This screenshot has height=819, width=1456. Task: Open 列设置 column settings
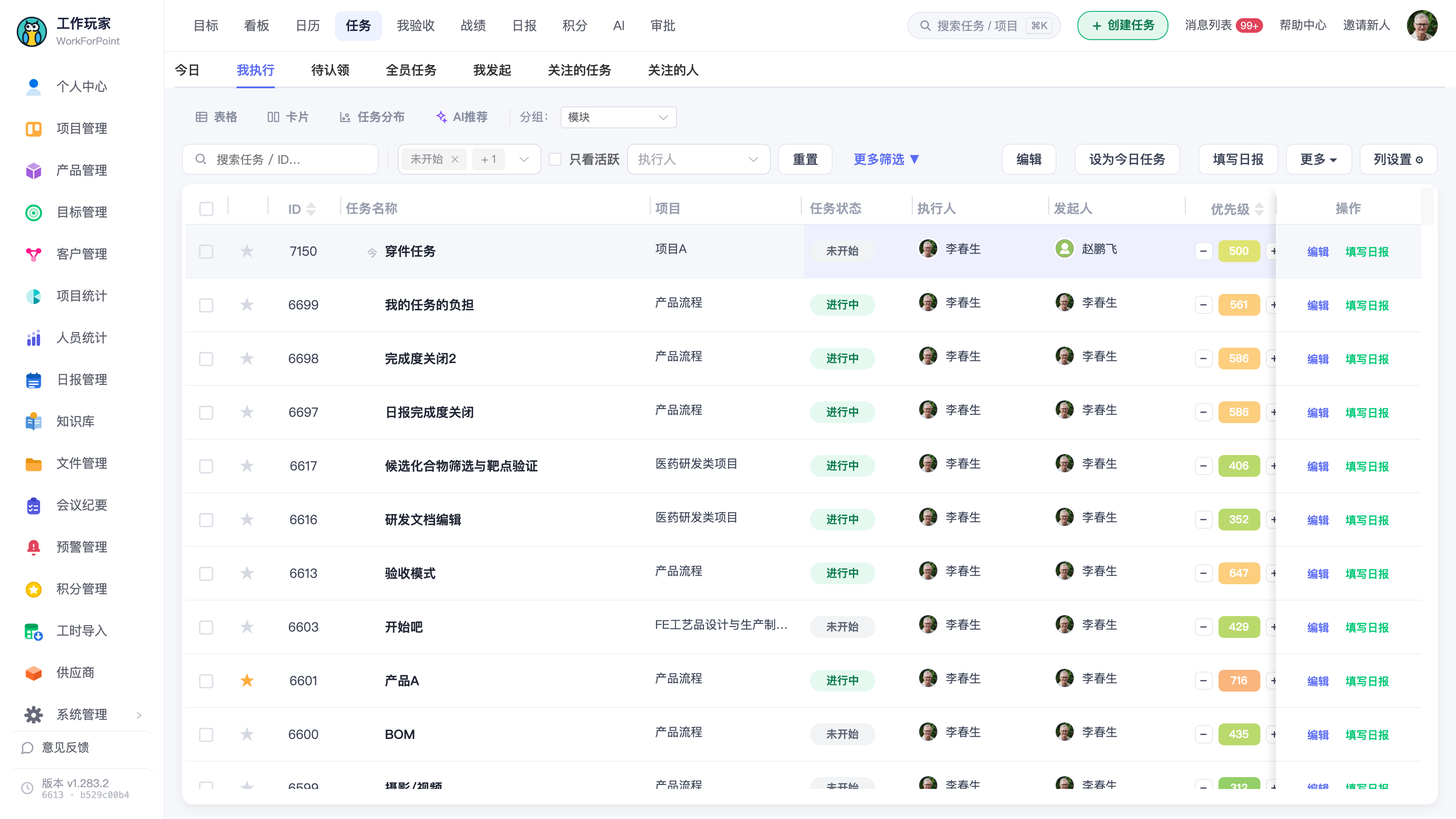[x=1398, y=159]
